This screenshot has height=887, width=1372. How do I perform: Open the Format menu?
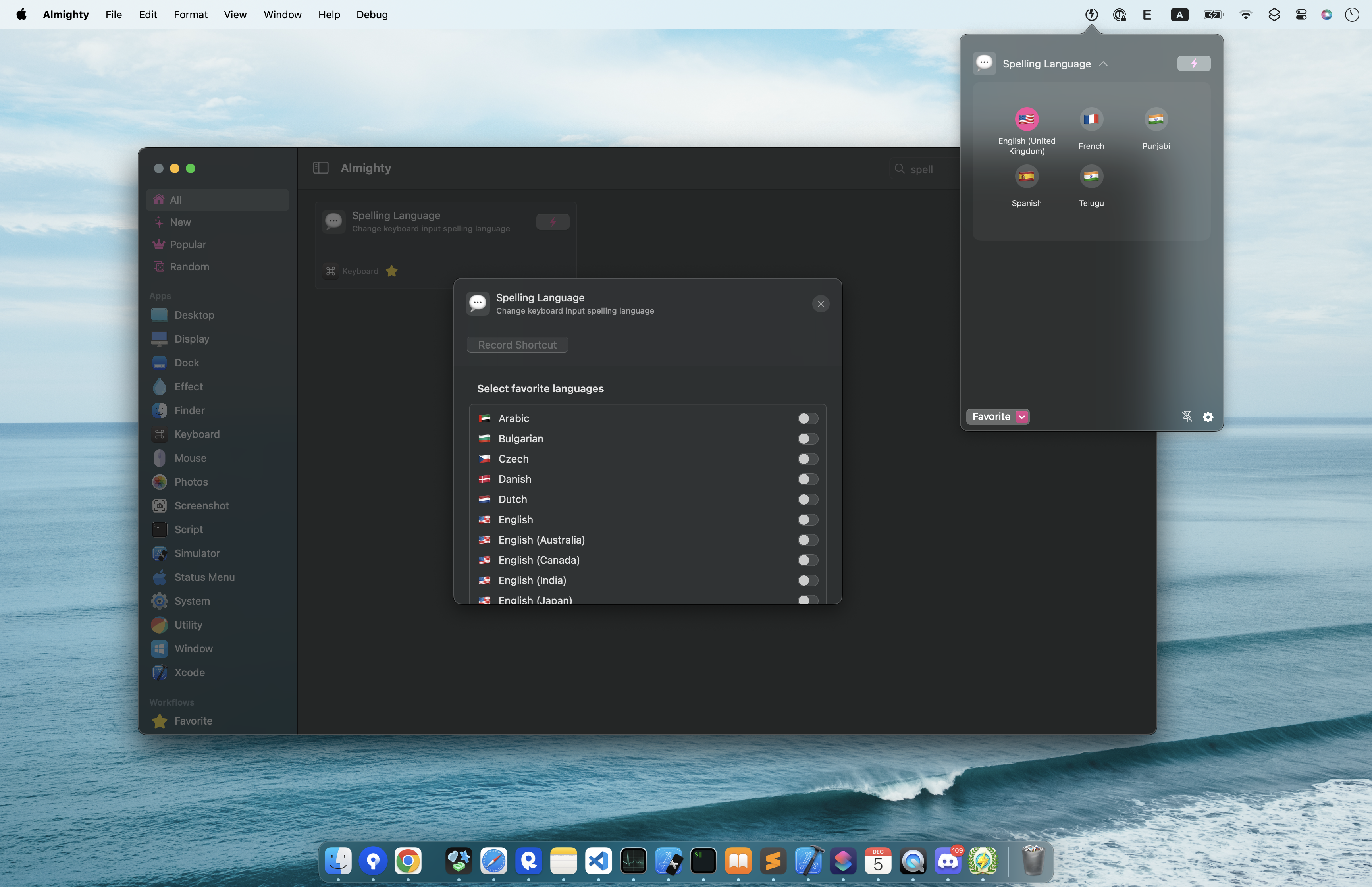190,15
